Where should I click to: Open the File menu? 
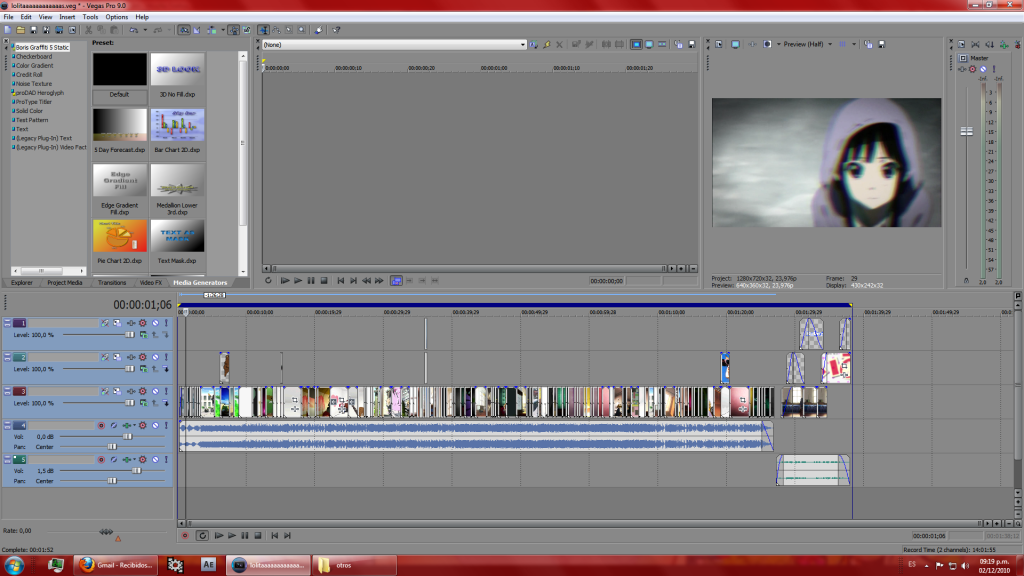8,17
